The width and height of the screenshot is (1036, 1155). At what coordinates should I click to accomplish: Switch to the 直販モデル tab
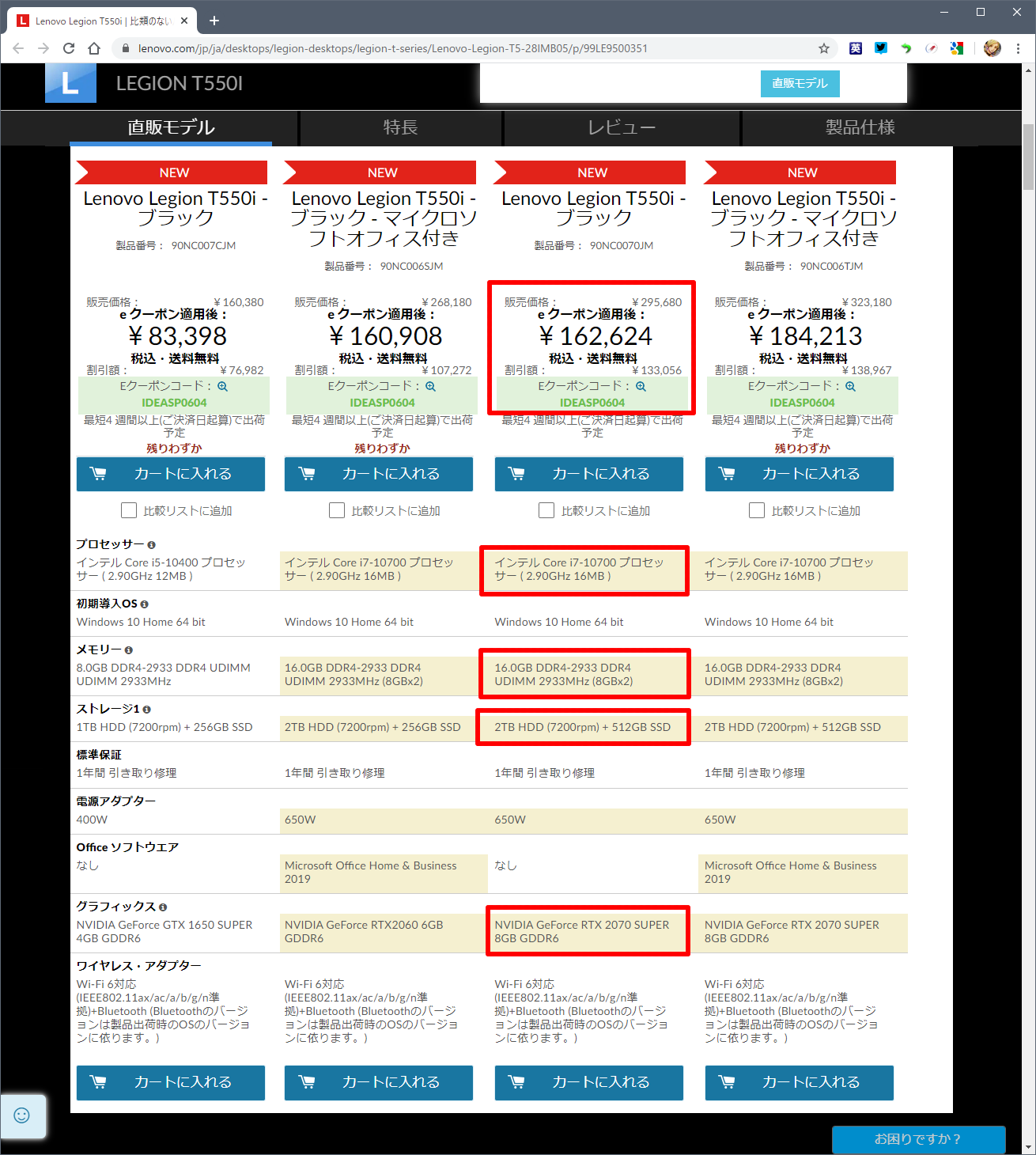tap(171, 127)
